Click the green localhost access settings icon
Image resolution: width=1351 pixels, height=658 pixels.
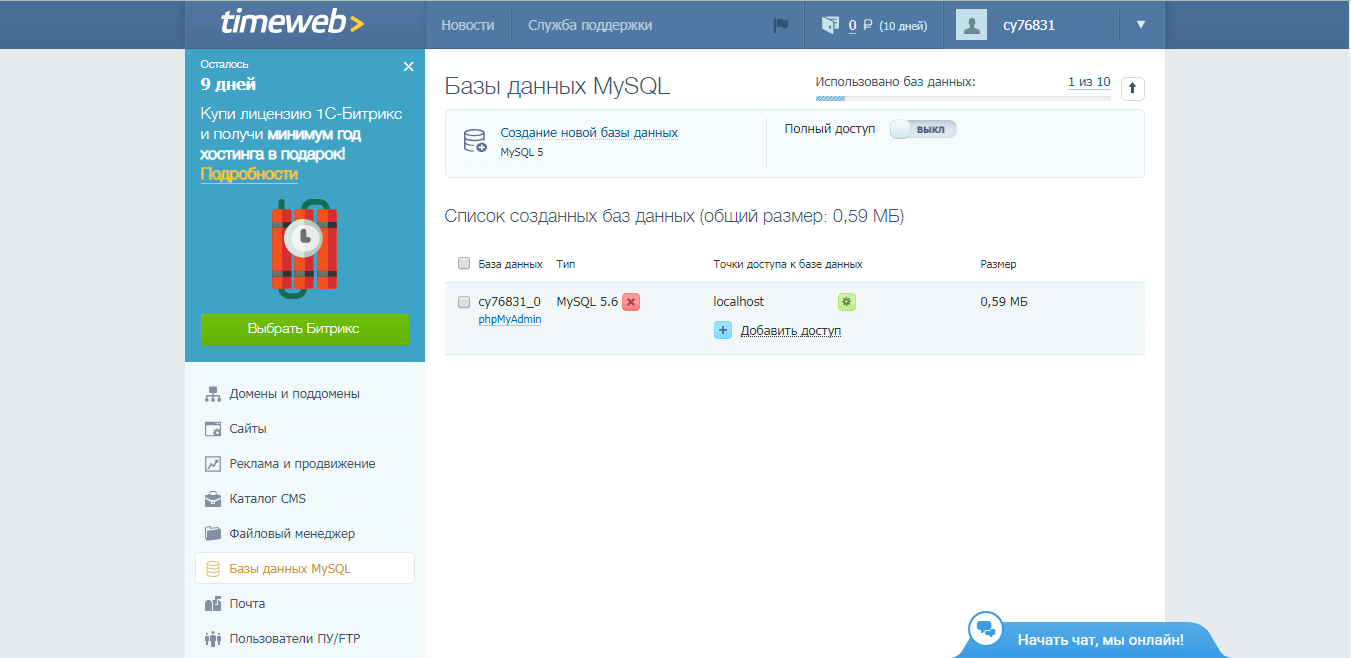coord(847,302)
